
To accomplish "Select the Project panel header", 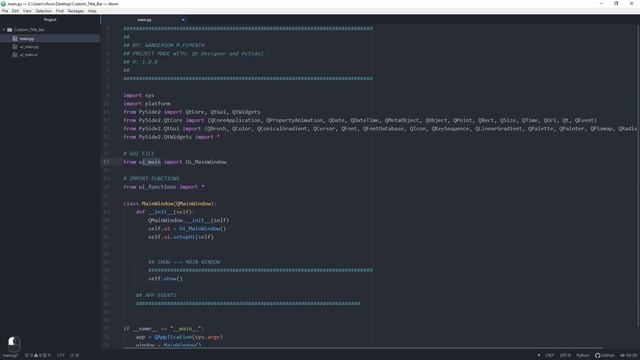I will [50, 20].
